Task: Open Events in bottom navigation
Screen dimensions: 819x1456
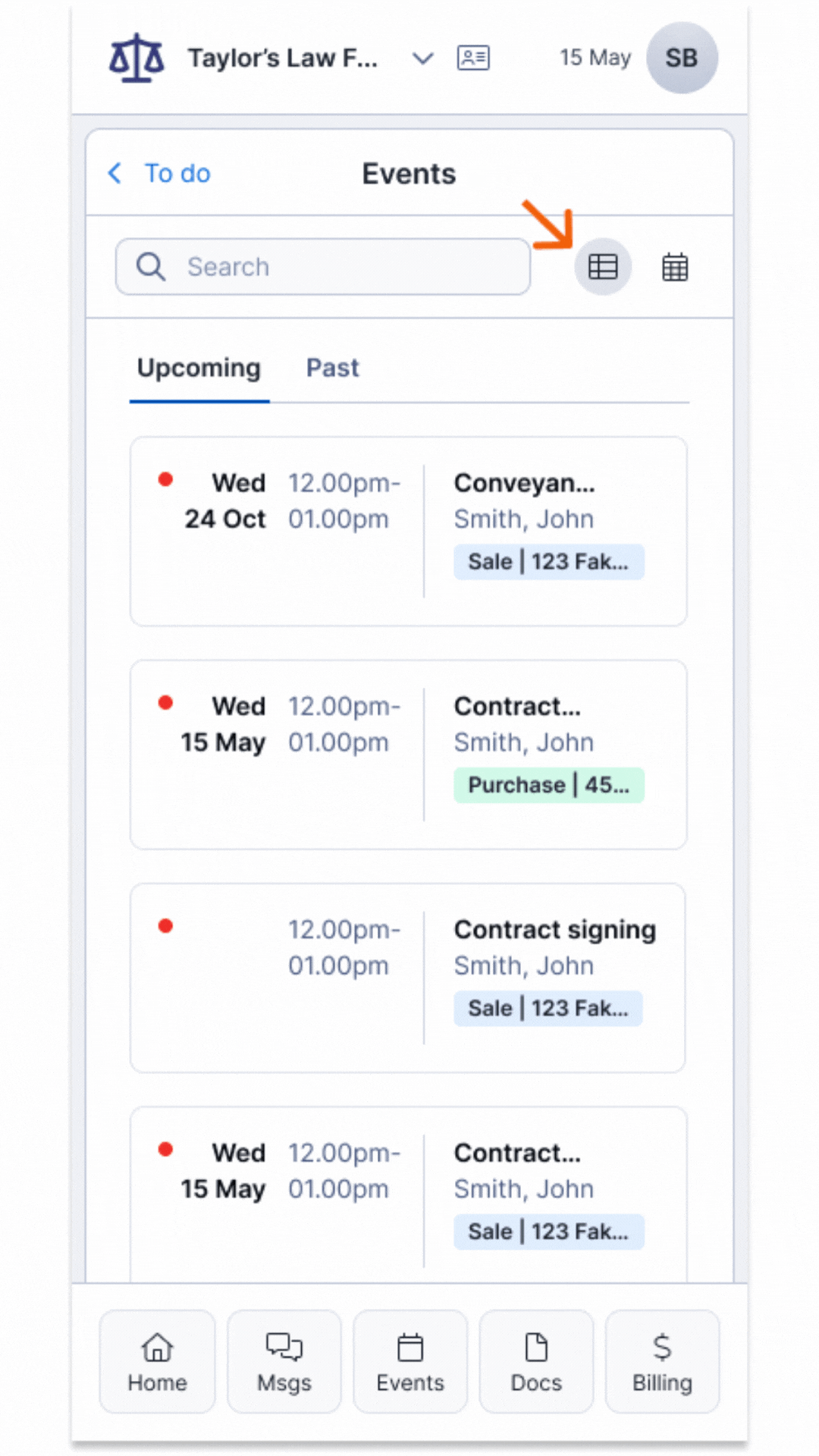Action: click(410, 1361)
